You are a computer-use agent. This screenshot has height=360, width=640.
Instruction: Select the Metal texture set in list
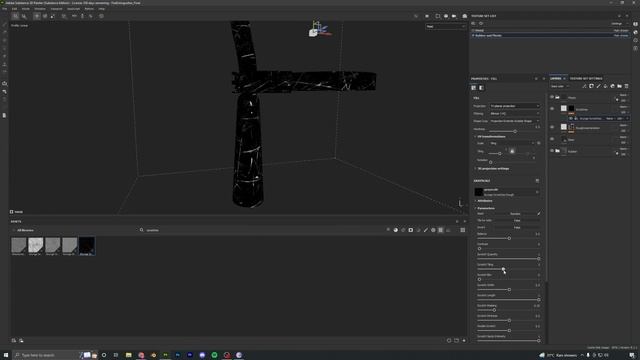point(550,31)
